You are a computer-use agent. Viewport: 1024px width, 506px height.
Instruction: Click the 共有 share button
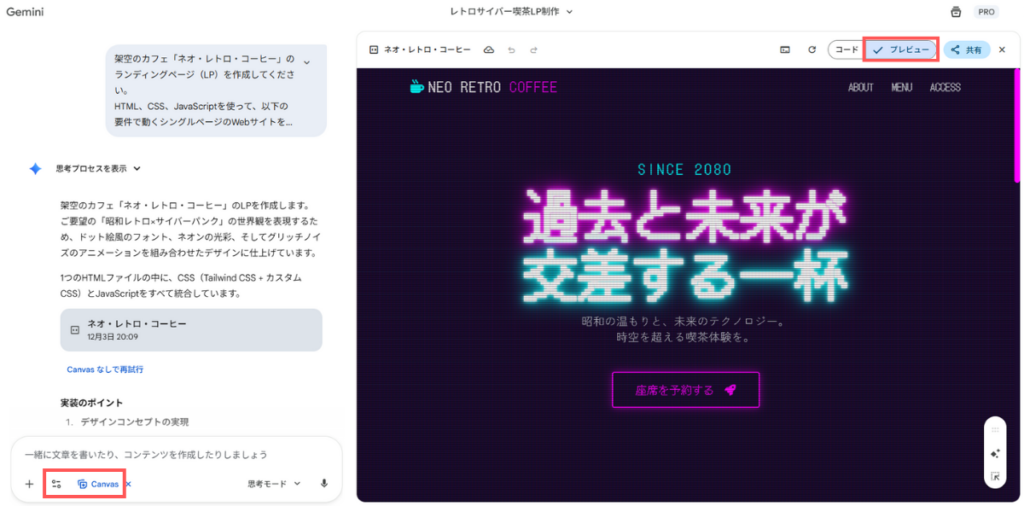(967, 50)
